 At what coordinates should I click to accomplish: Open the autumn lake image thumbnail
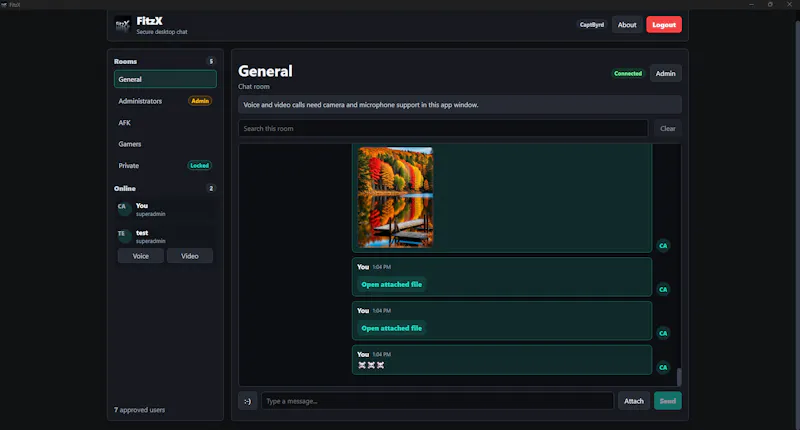[x=395, y=197]
